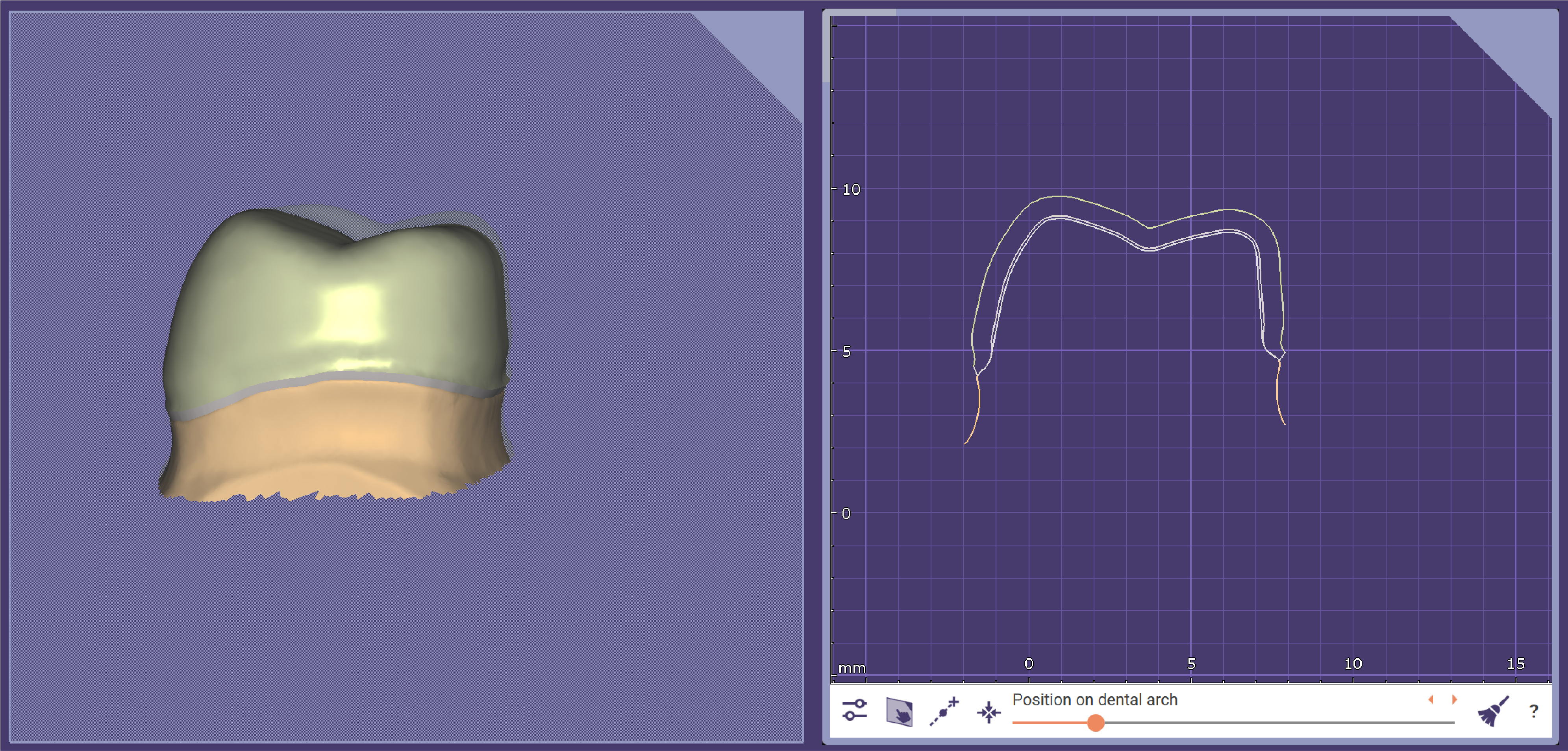Open the settings sliders icon
The width and height of the screenshot is (1568, 751).
point(855,710)
